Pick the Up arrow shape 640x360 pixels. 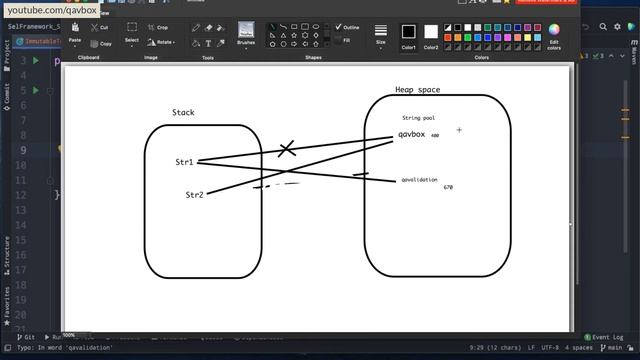pos(316,44)
